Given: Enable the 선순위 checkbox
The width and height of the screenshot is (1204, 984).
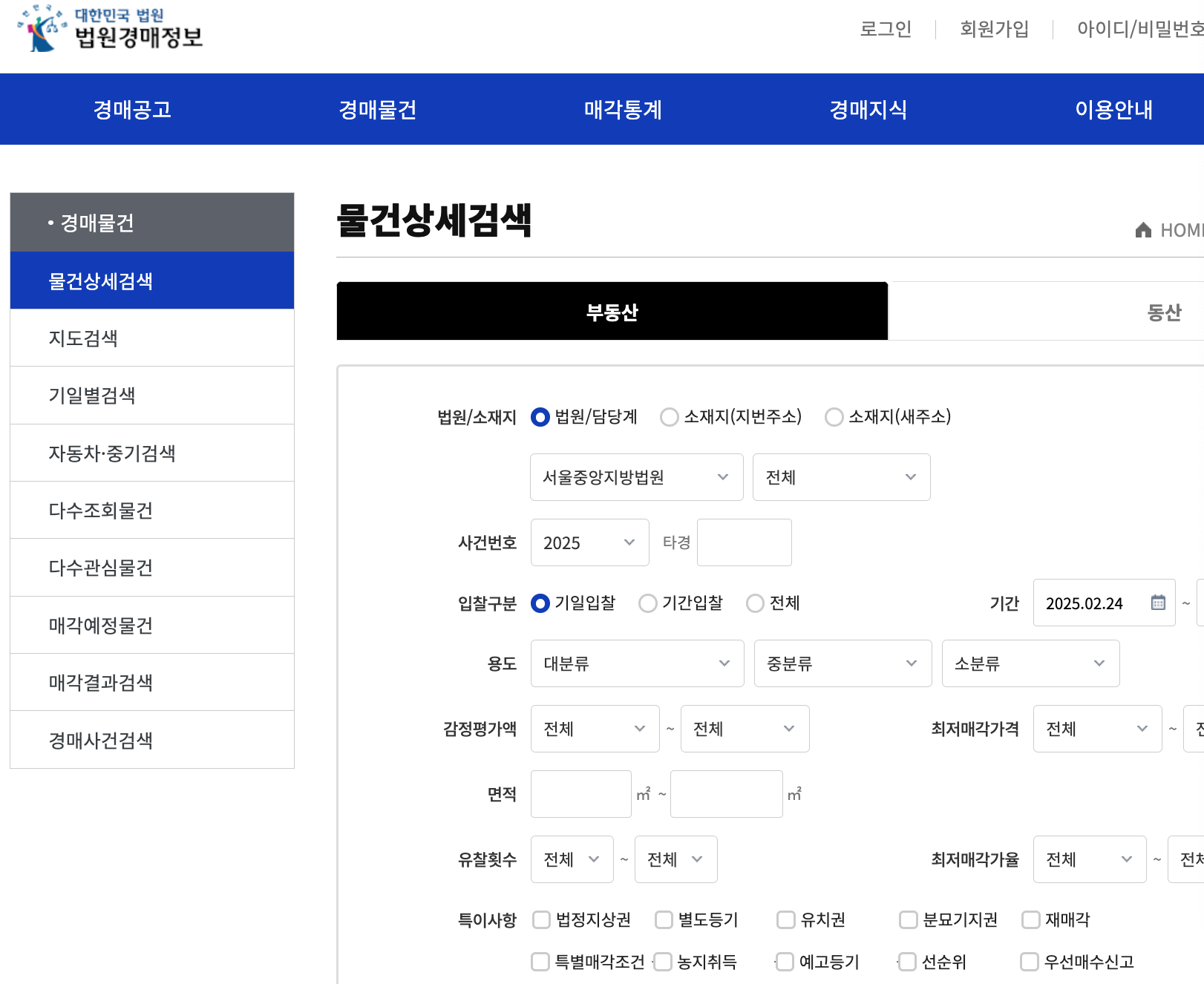Looking at the screenshot, I should [x=907, y=961].
